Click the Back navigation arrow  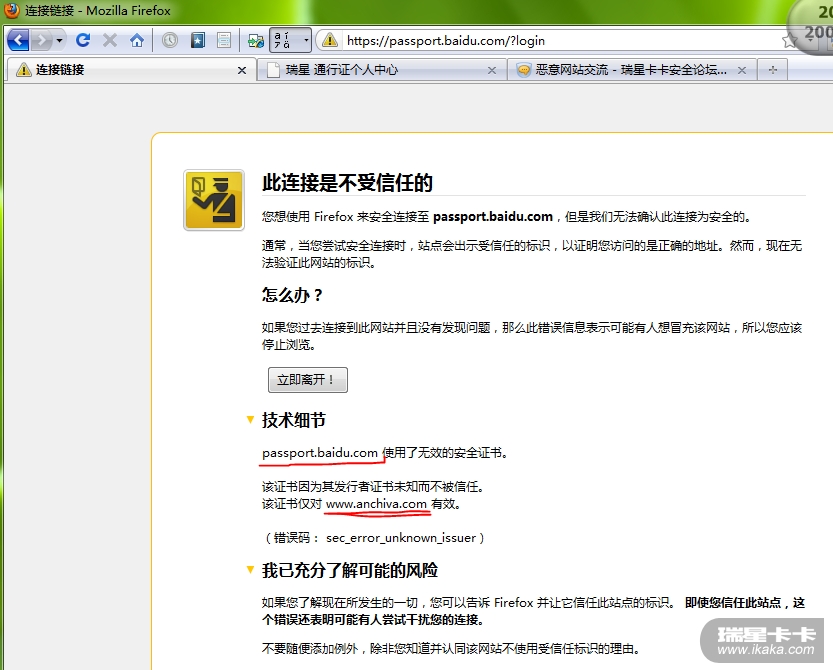pos(18,40)
